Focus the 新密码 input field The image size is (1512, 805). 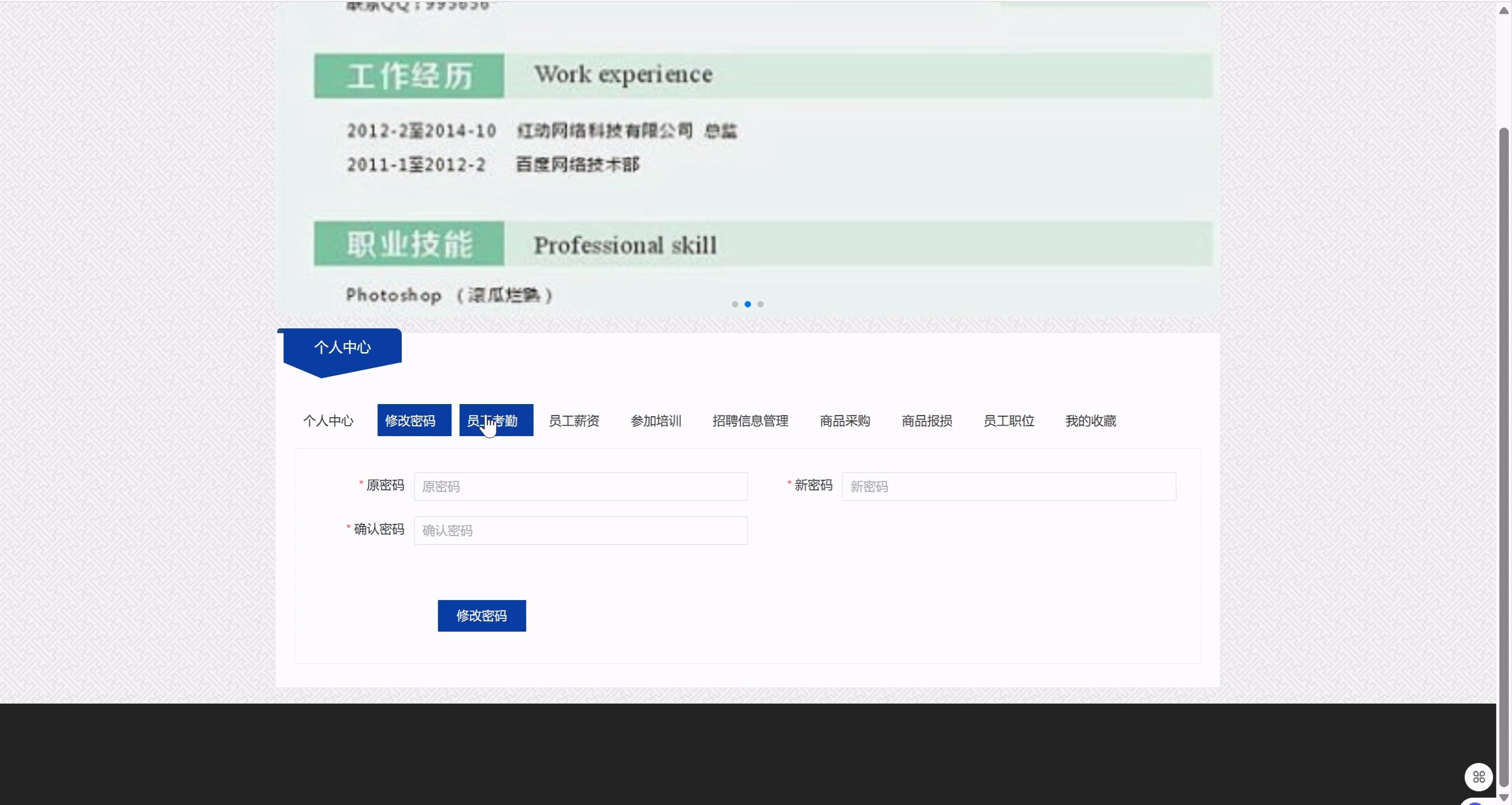click(1008, 486)
